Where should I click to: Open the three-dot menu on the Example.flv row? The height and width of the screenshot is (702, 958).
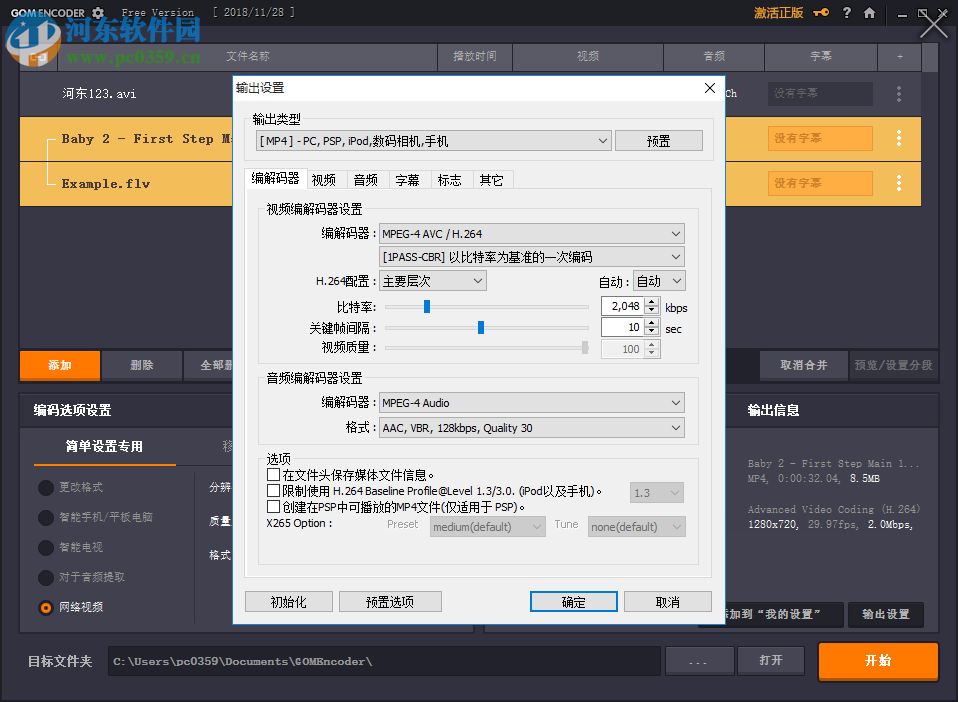[x=899, y=183]
